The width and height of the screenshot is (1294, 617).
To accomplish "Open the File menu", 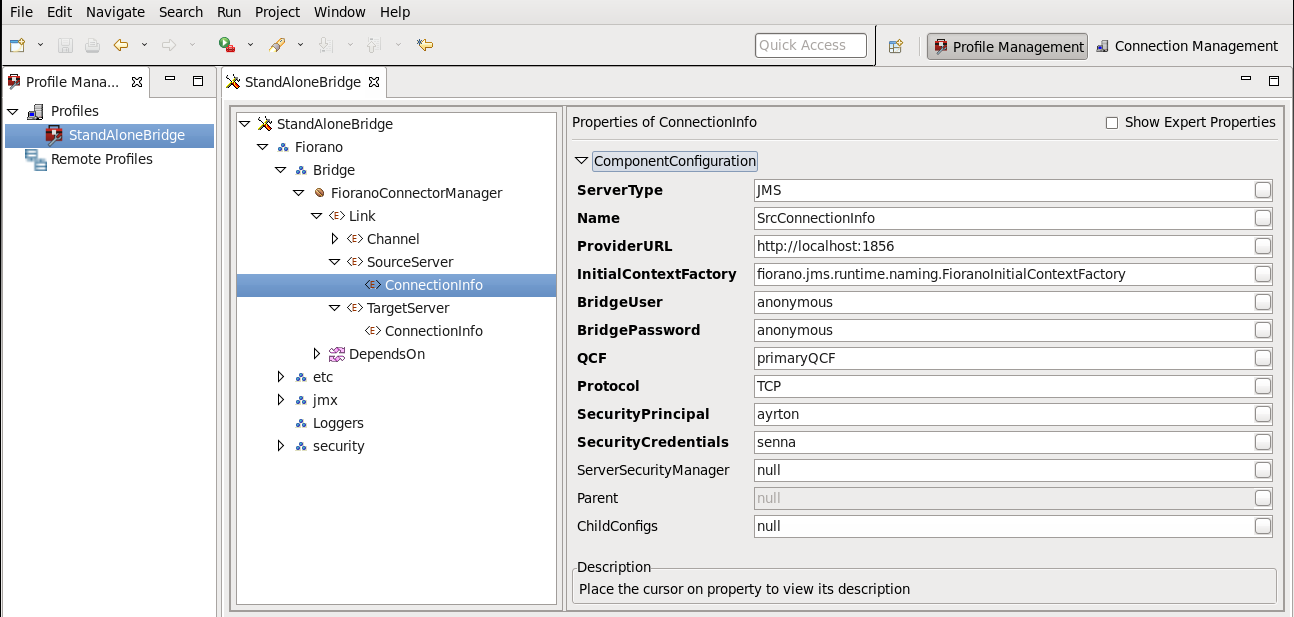I will (21, 12).
